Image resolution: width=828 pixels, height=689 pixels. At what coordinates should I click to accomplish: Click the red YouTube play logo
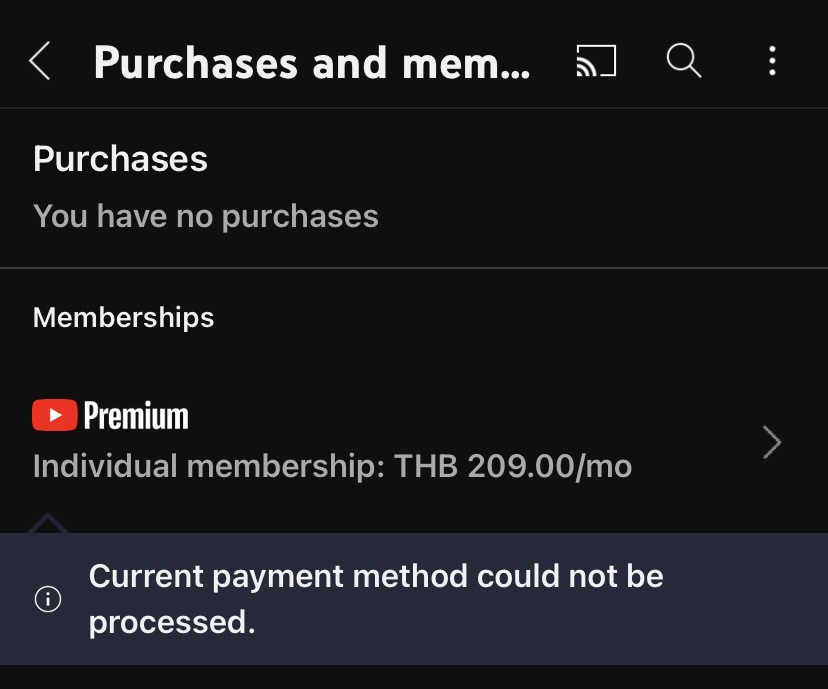[55, 415]
